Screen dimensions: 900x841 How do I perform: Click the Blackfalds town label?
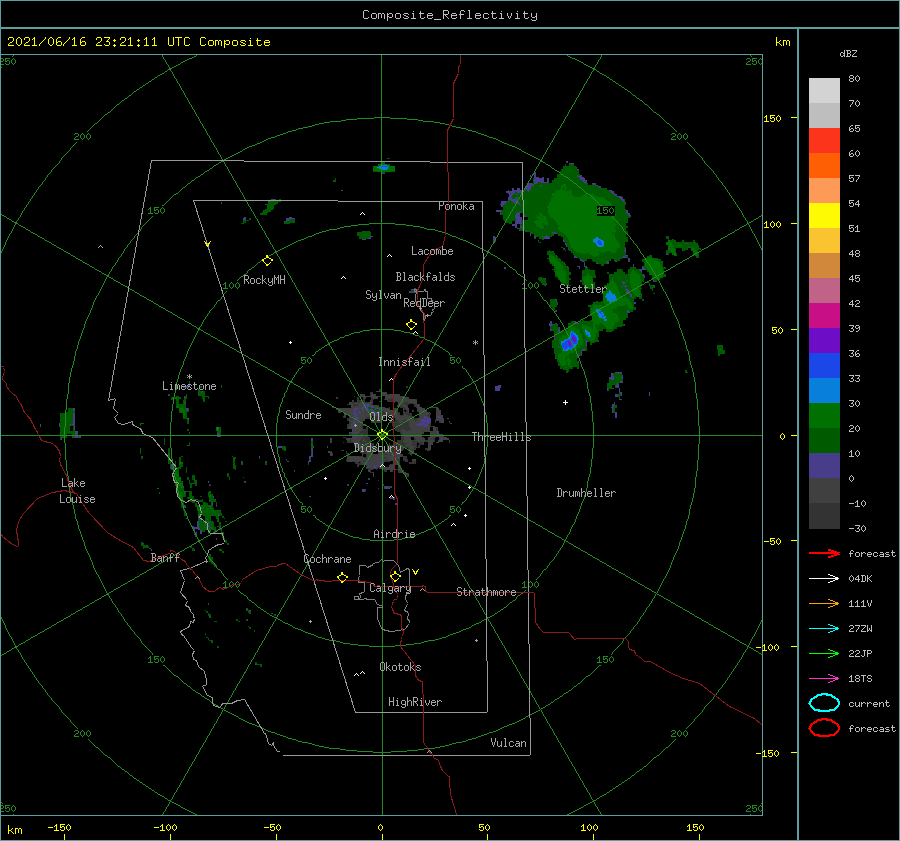click(x=425, y=277)
